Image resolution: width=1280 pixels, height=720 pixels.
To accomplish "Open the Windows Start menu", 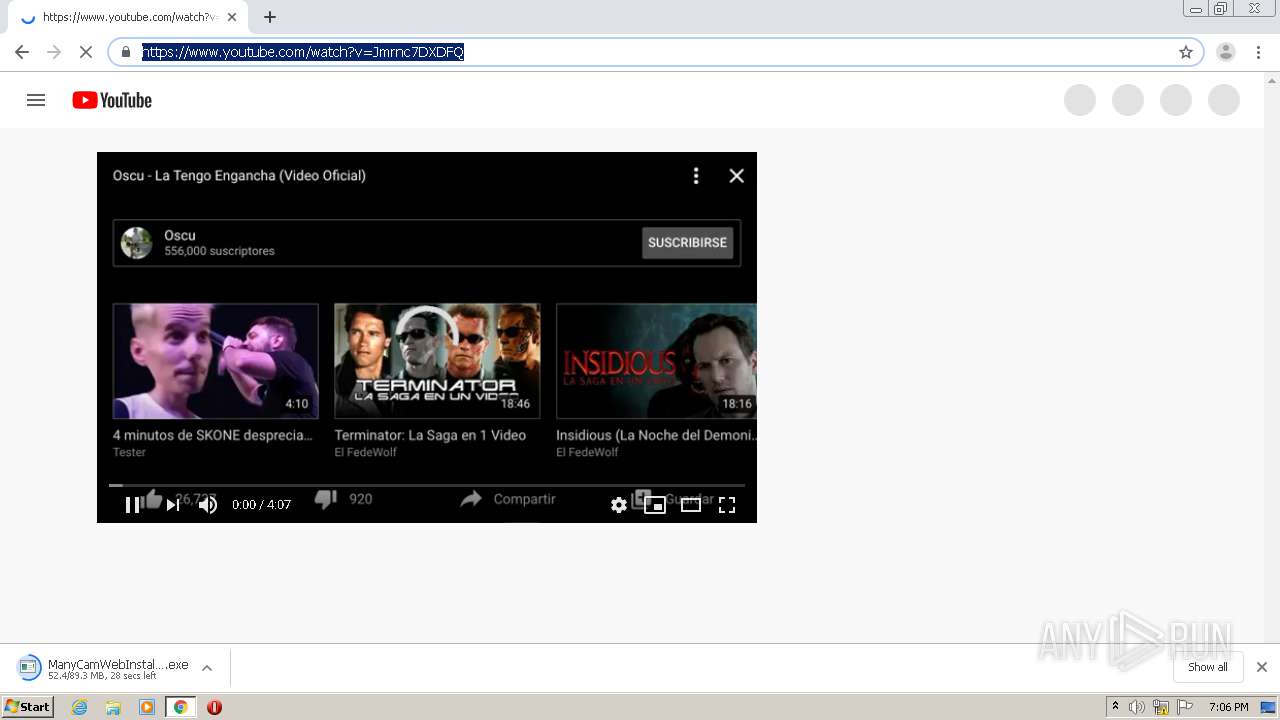I will [x=28, y=707].
